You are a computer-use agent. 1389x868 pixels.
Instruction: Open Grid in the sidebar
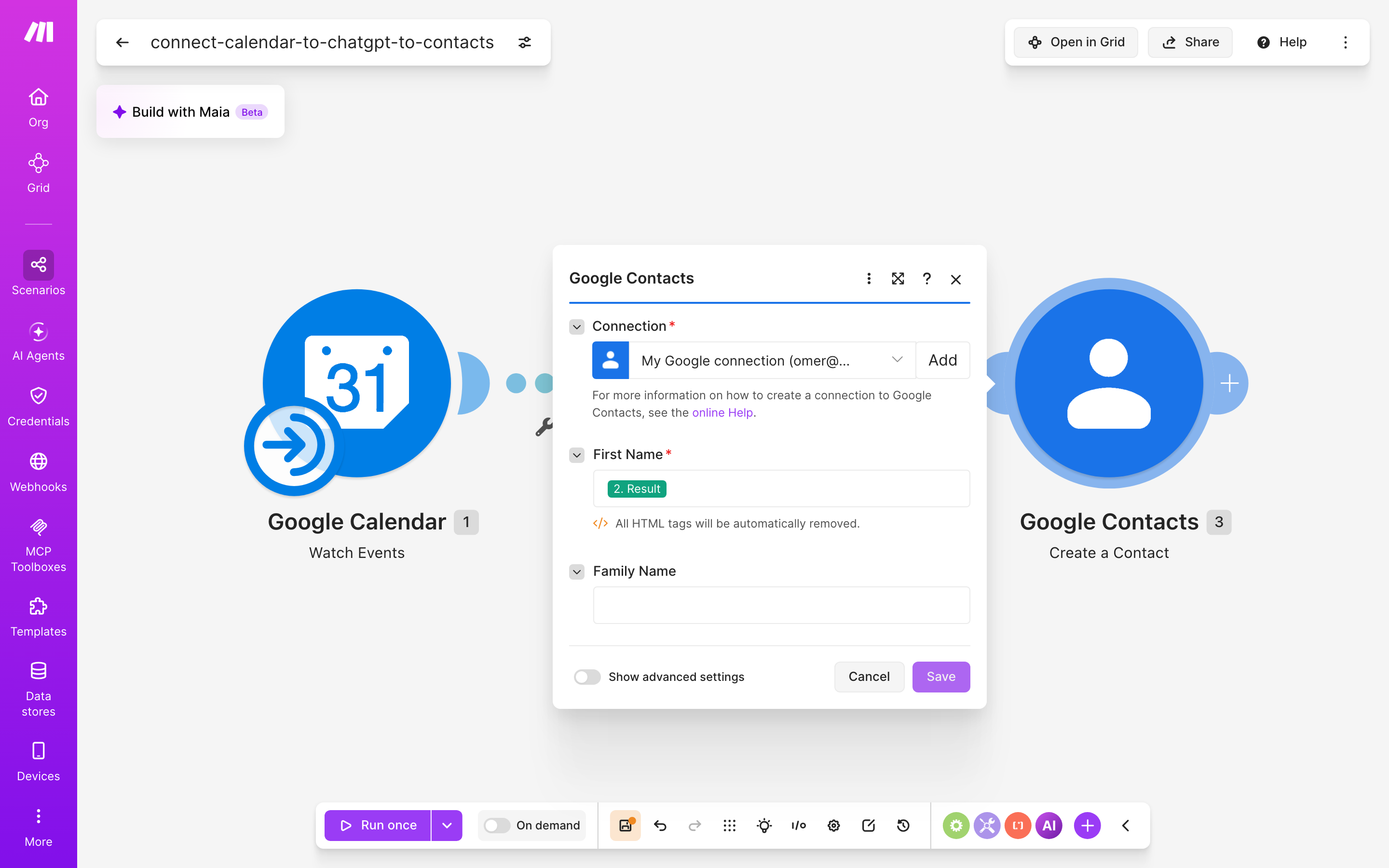39,173
